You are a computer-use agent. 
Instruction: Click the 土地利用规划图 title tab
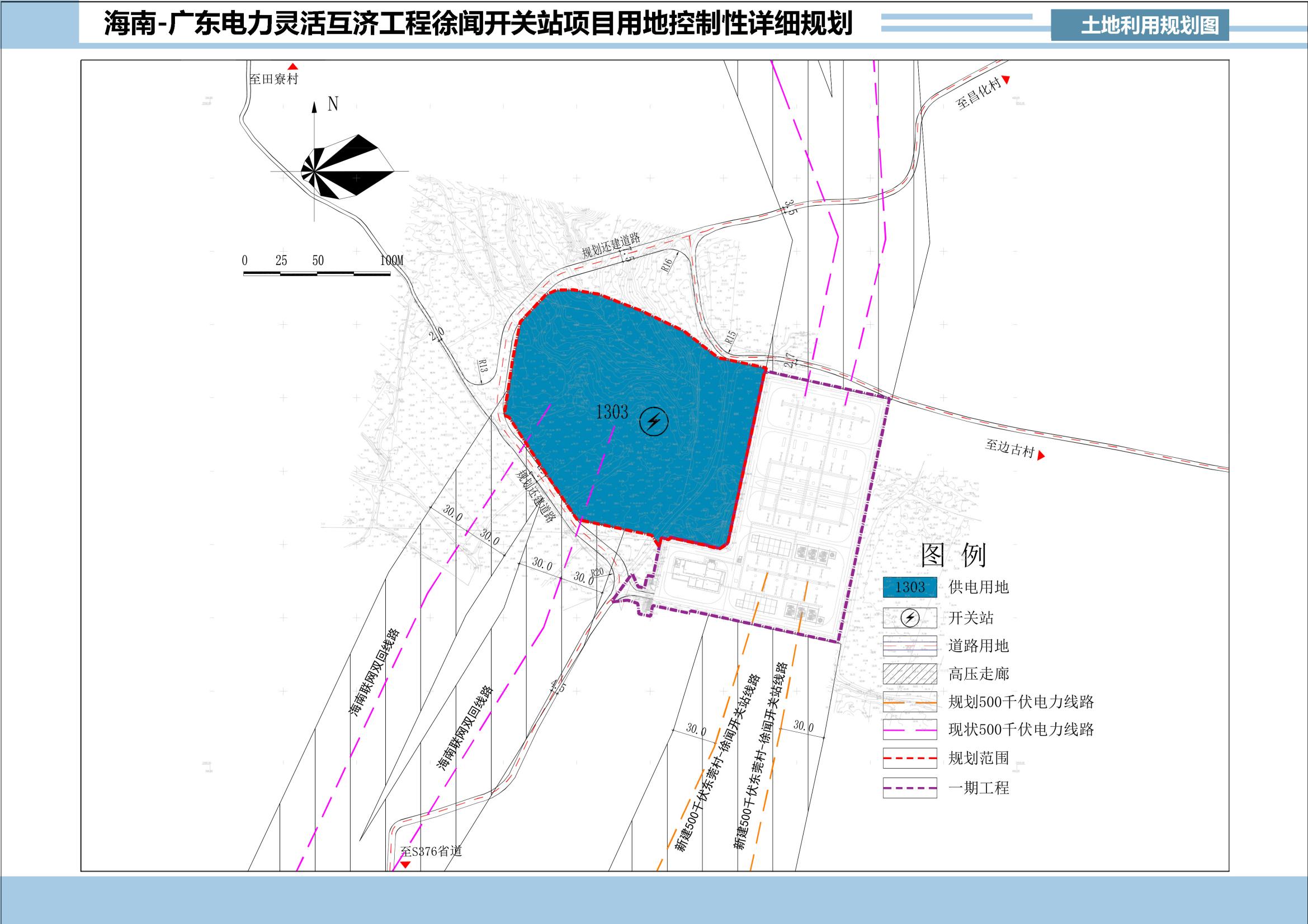tap(1149, 26)
